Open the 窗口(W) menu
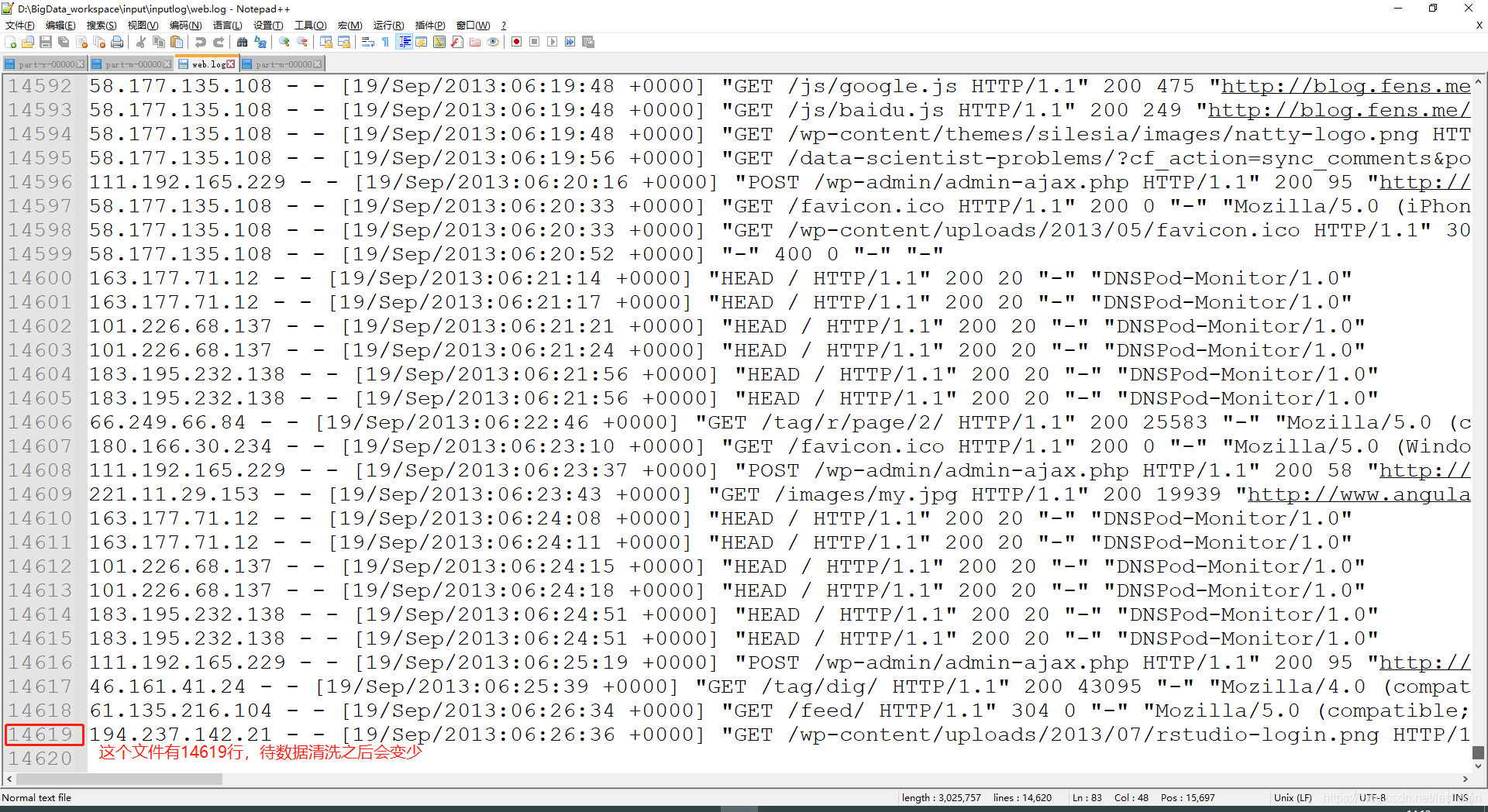This screenshot has height=812, width=1488. 474,26
